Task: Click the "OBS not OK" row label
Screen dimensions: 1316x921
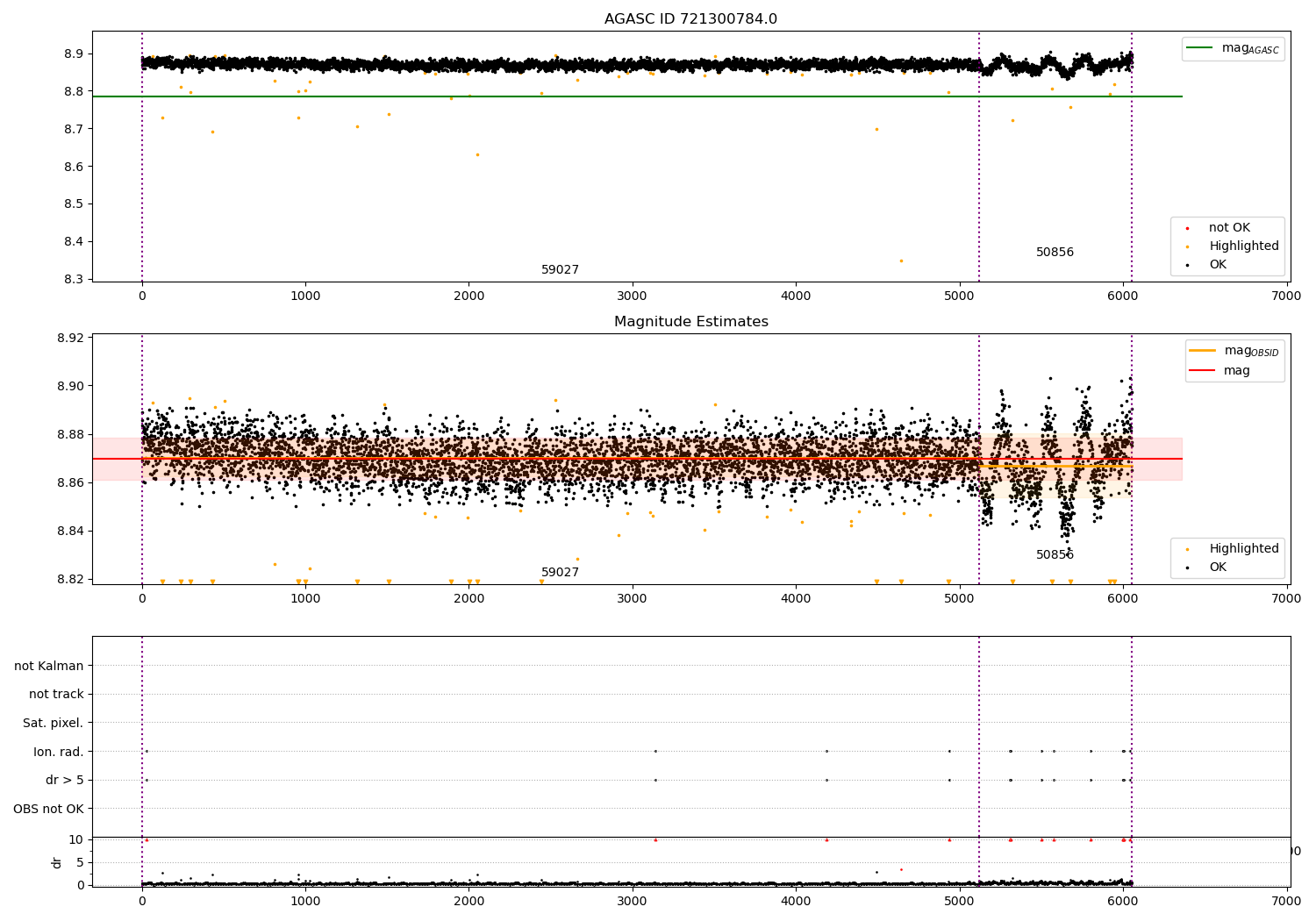Action: [48, 809]
